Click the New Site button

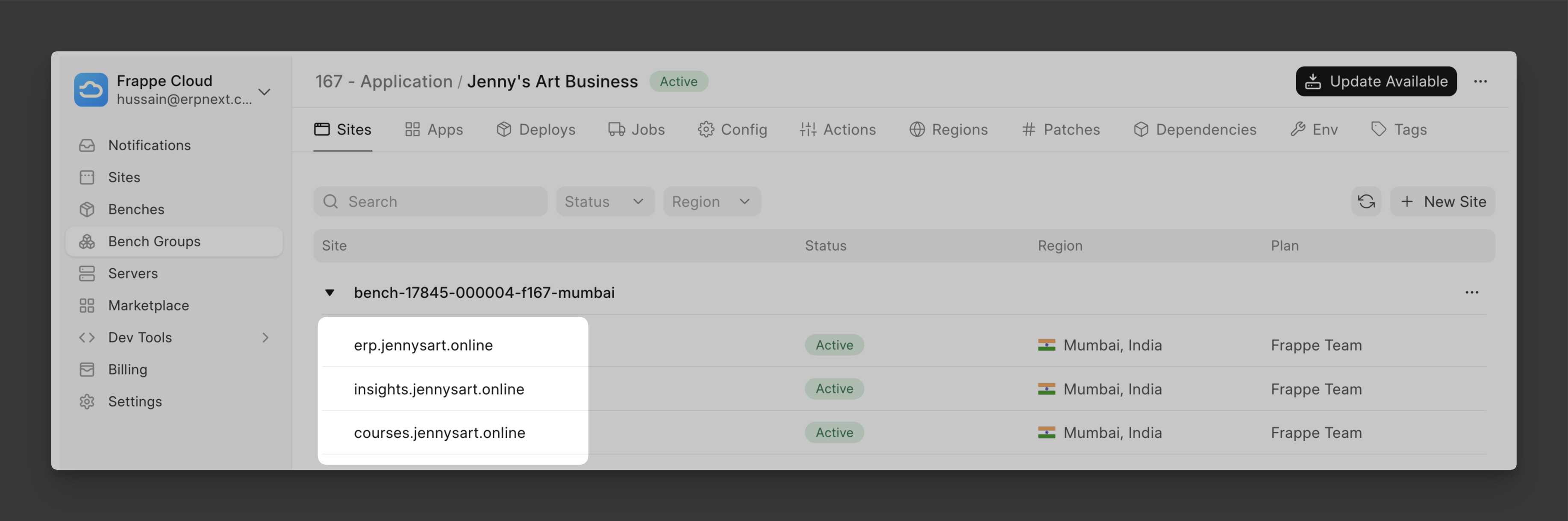[1442, 201]
